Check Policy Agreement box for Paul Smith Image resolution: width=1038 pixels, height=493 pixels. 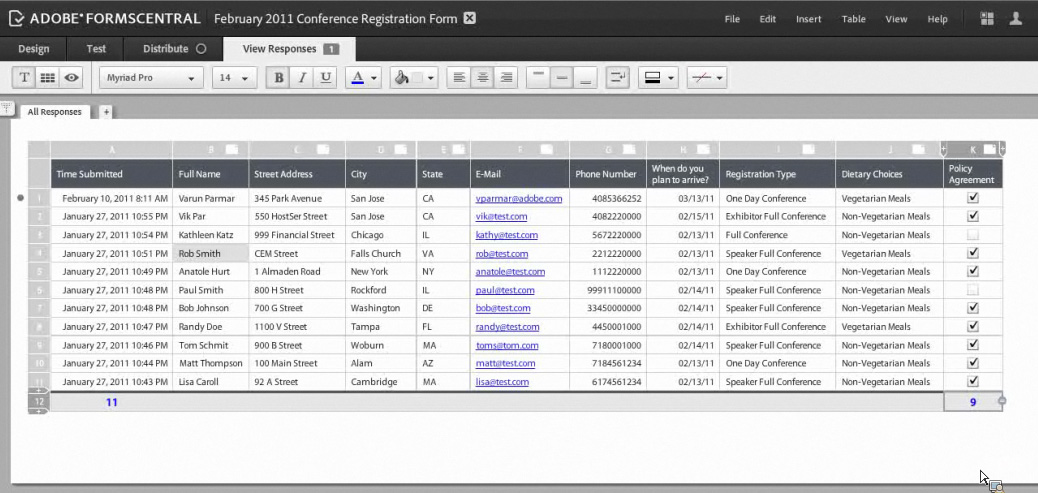[973, 290]
